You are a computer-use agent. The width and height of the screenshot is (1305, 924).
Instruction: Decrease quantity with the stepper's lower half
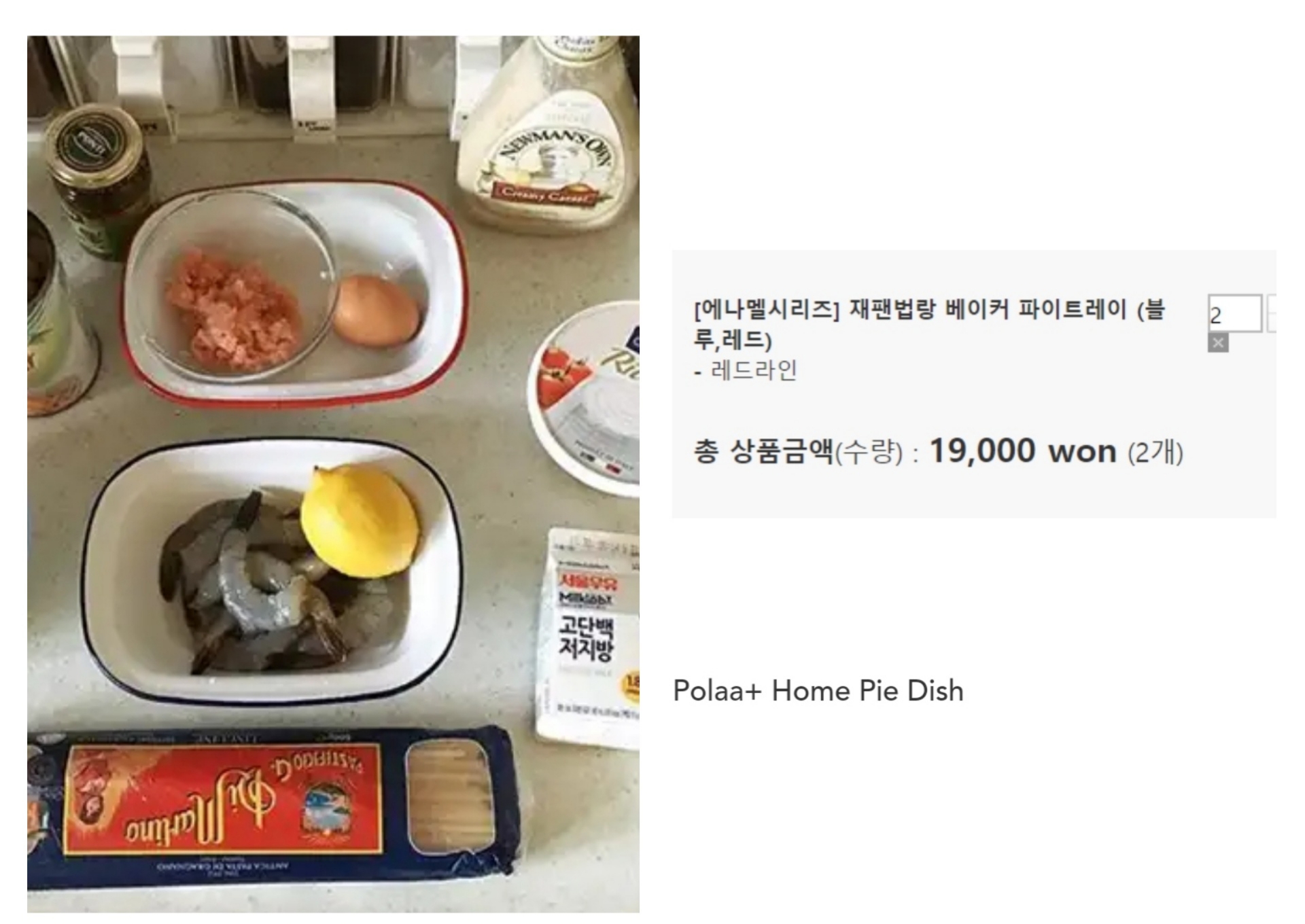click(x=1272, y=323)
